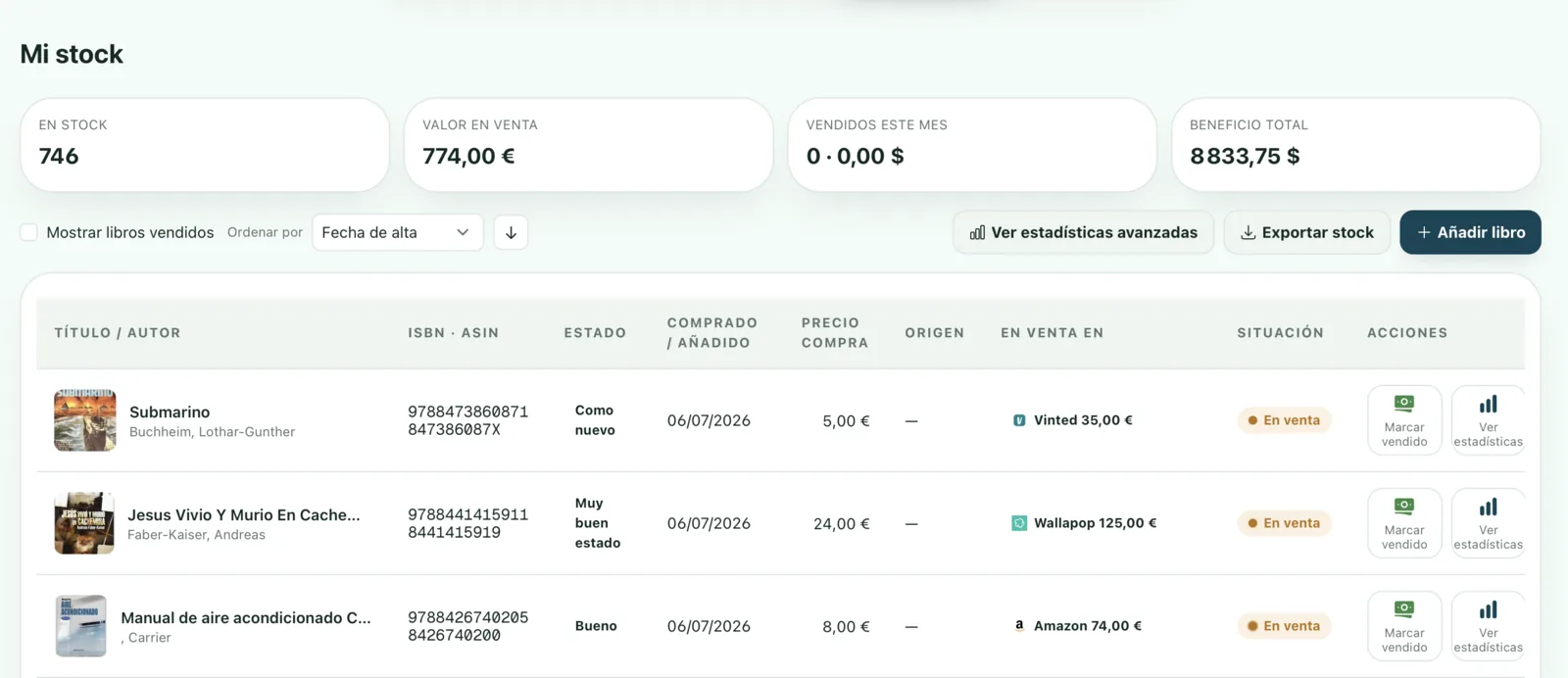View statistics for Jesus Vivio Y Murio book
The width and height of the screenshot is (1568, 678).
(x=1488, y=523)
